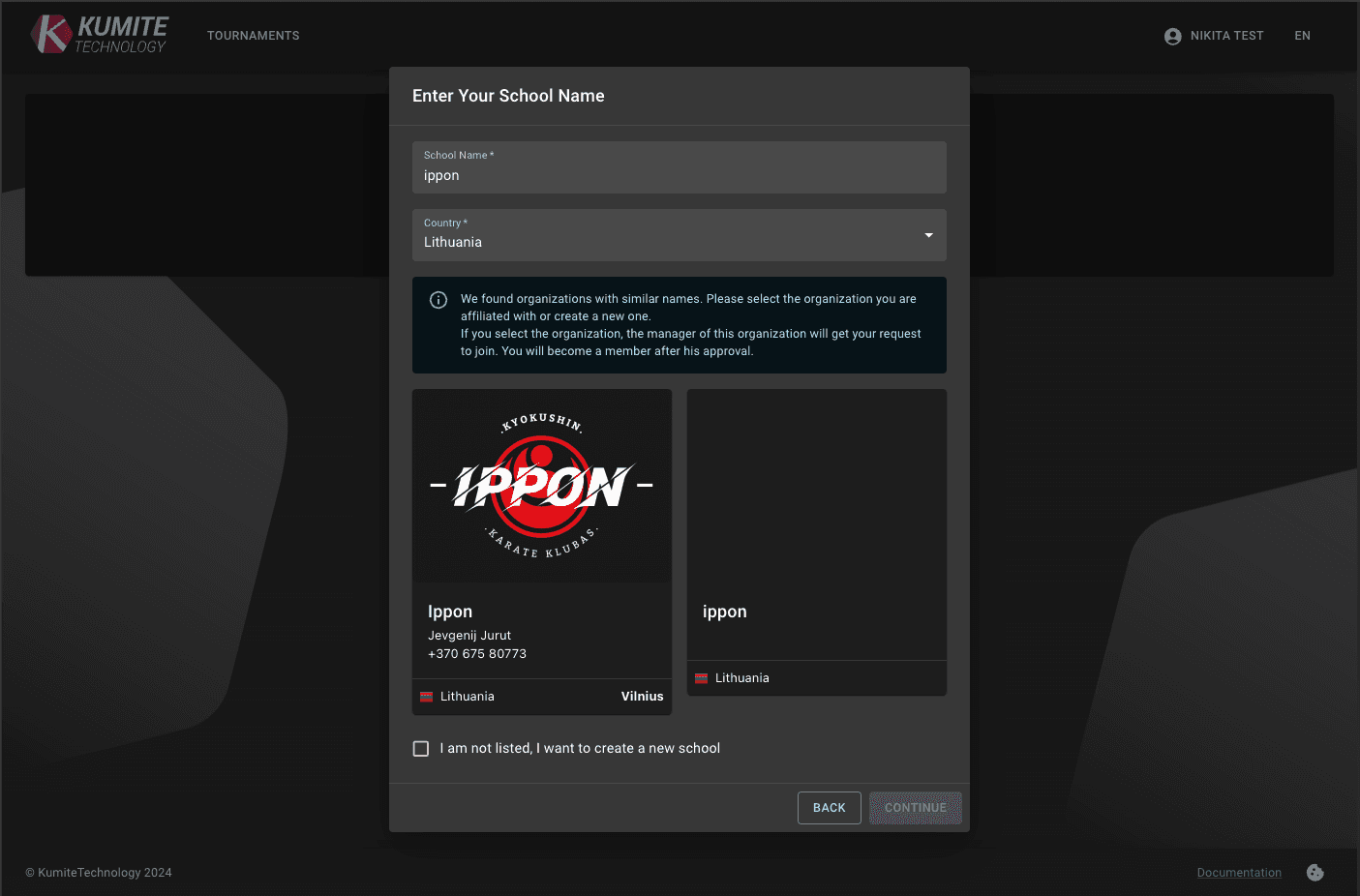Click the Vilnius city label
This screenshot has width=1360, height=896.
pyautogui.click(x=642, y=697)
